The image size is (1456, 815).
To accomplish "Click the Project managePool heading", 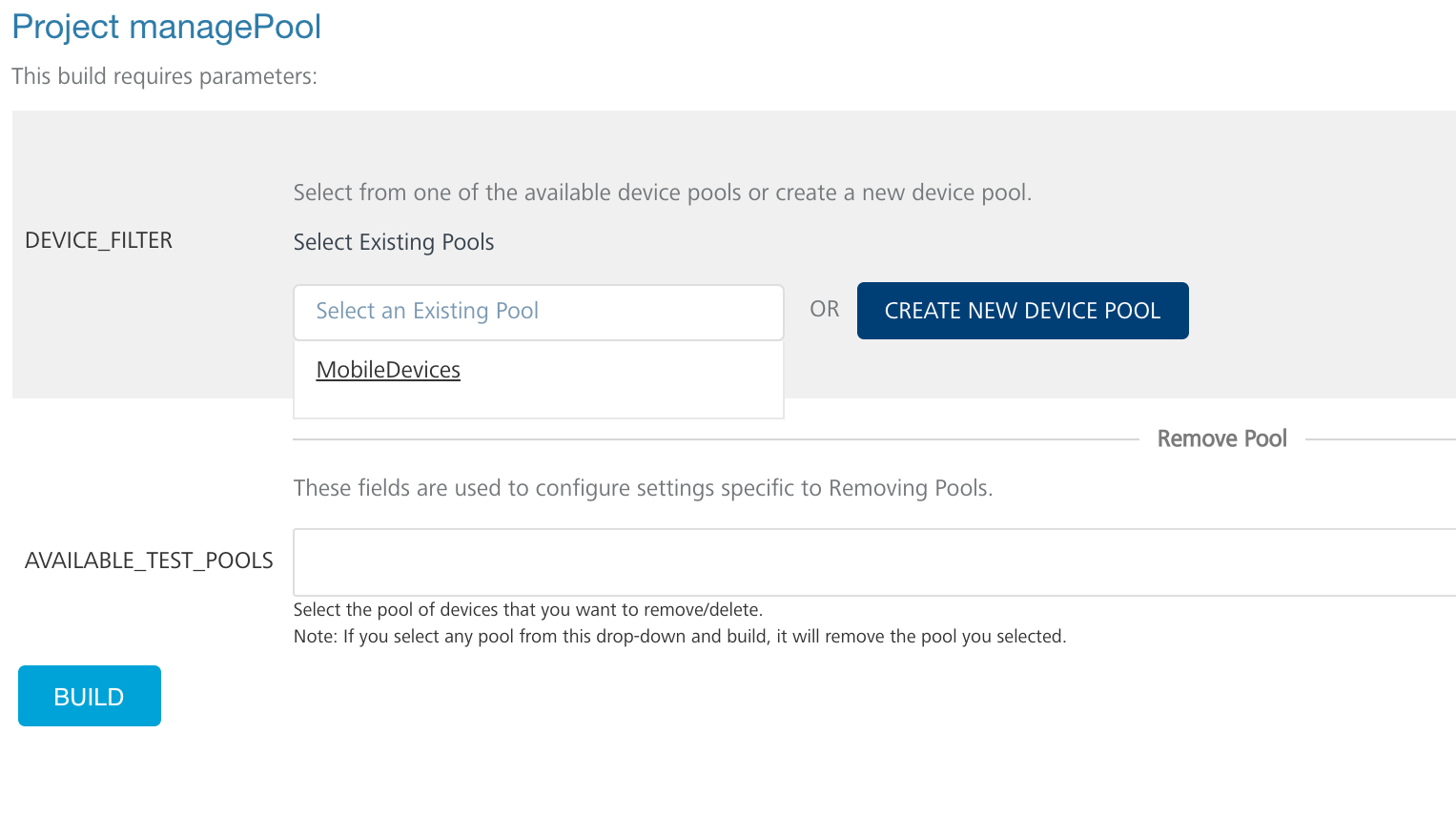I will (167, 27).
